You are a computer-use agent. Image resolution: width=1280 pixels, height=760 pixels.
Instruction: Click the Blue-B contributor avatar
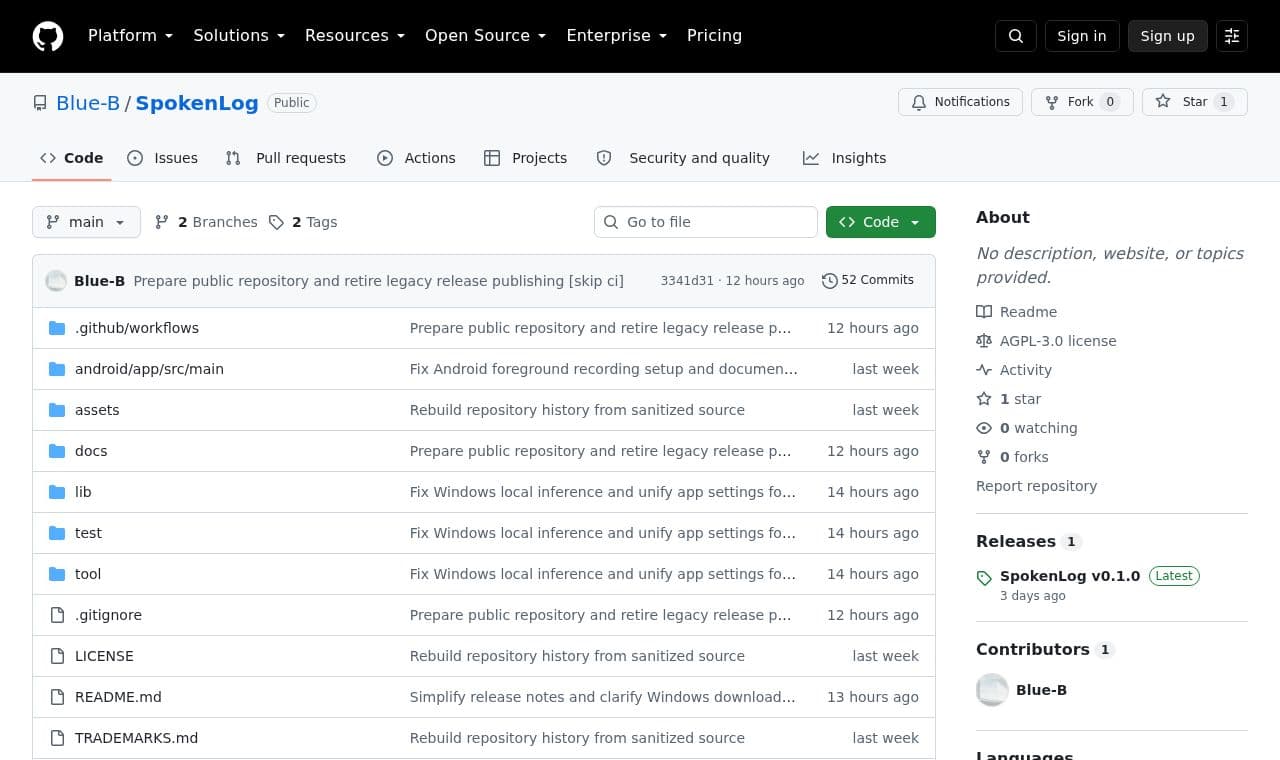[x=992, y=690]
